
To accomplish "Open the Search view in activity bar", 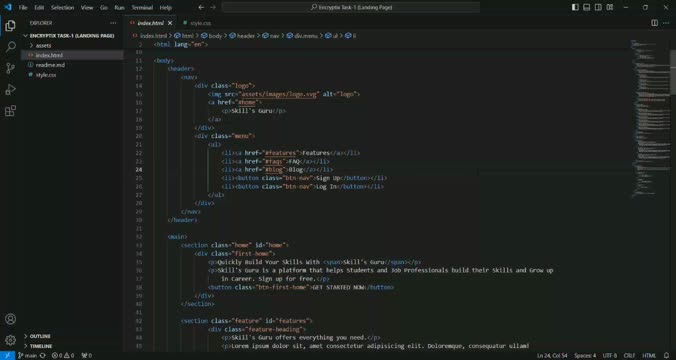I will tap(10, 47).
